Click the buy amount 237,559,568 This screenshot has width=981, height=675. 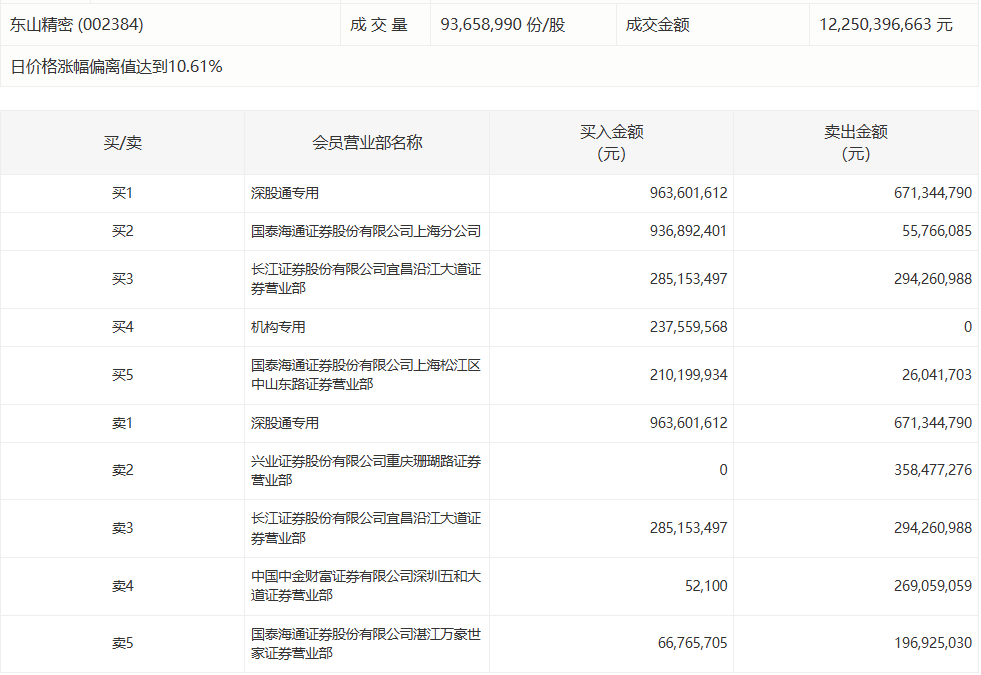688,327
